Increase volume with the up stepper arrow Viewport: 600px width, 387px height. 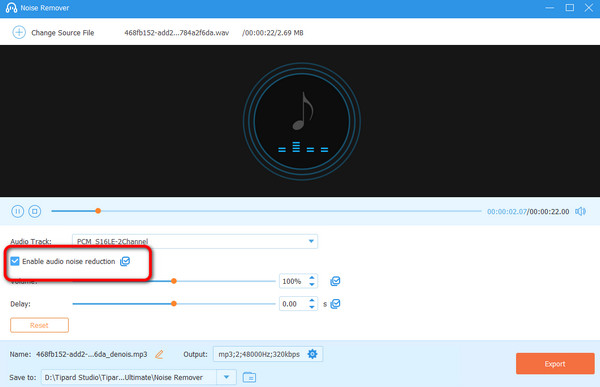tap(312, 278)
